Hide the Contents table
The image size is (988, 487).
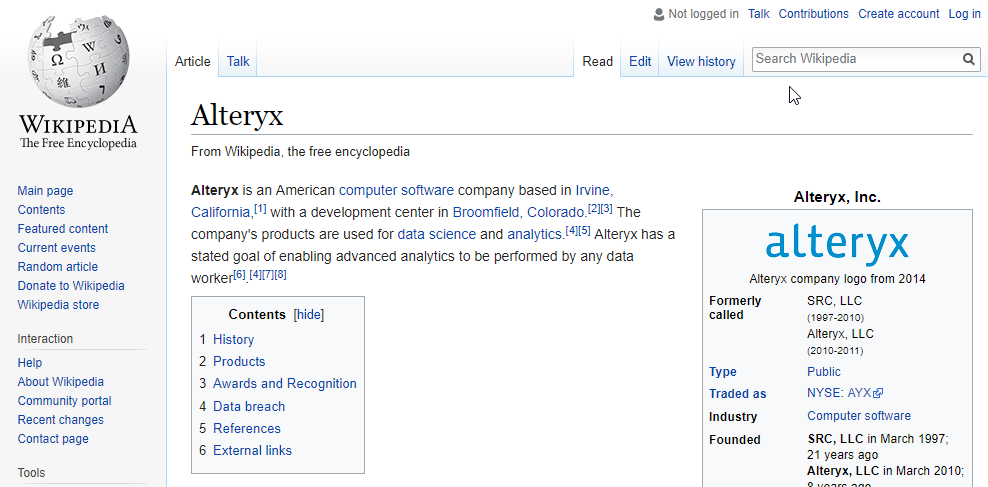pyautogui.click(x=309, y=314)
